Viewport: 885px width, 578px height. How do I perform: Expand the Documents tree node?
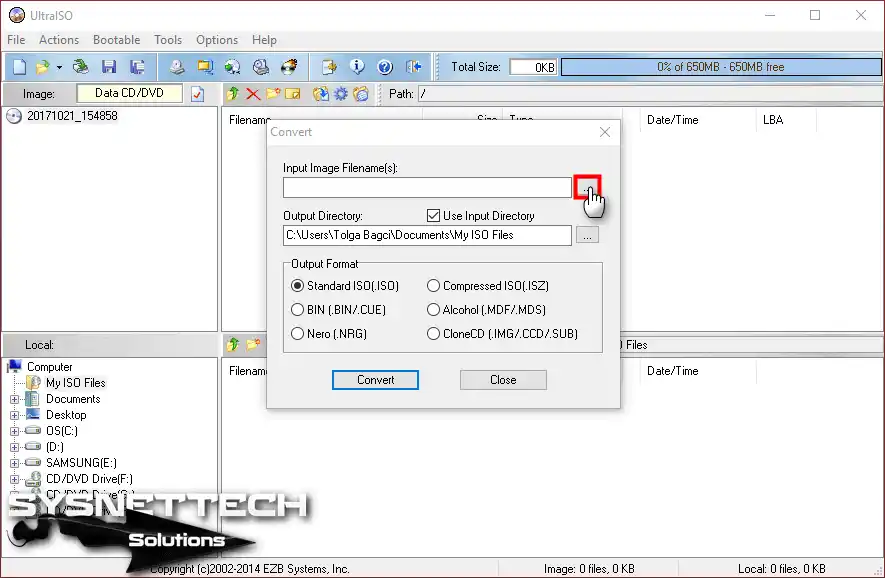[15, 399]
